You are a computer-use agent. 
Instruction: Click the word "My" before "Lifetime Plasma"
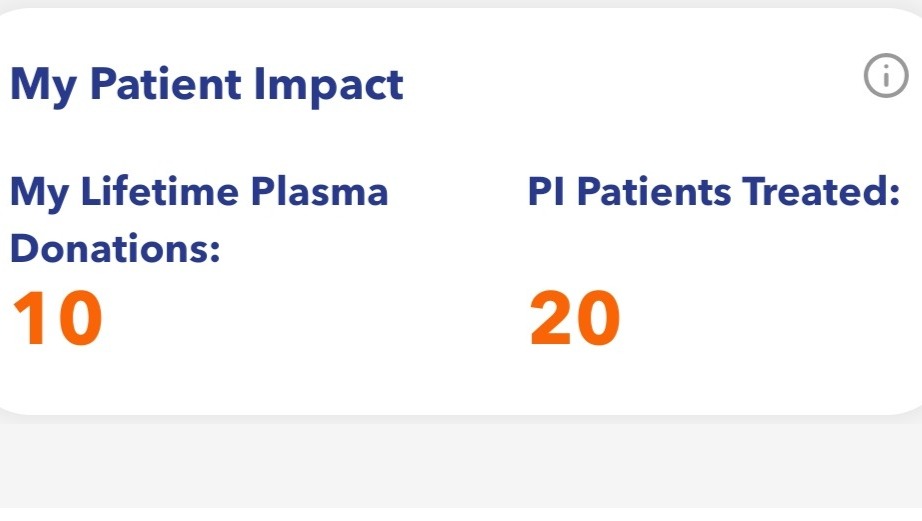coord(37,190)
